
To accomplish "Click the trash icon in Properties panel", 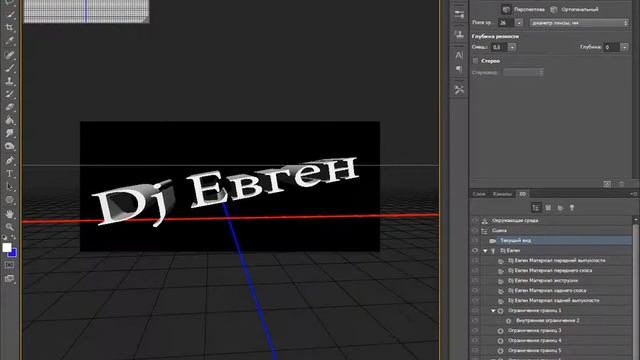I will [x=622, y=184].
